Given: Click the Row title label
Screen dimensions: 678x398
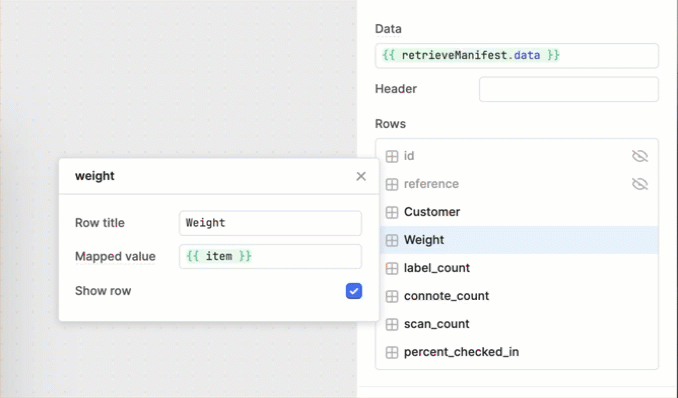Looking at the screenshot, I should point(99,223).
